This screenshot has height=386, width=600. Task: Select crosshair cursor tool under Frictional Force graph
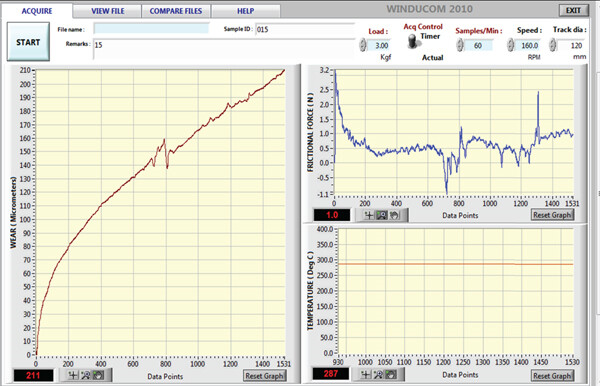368,215
